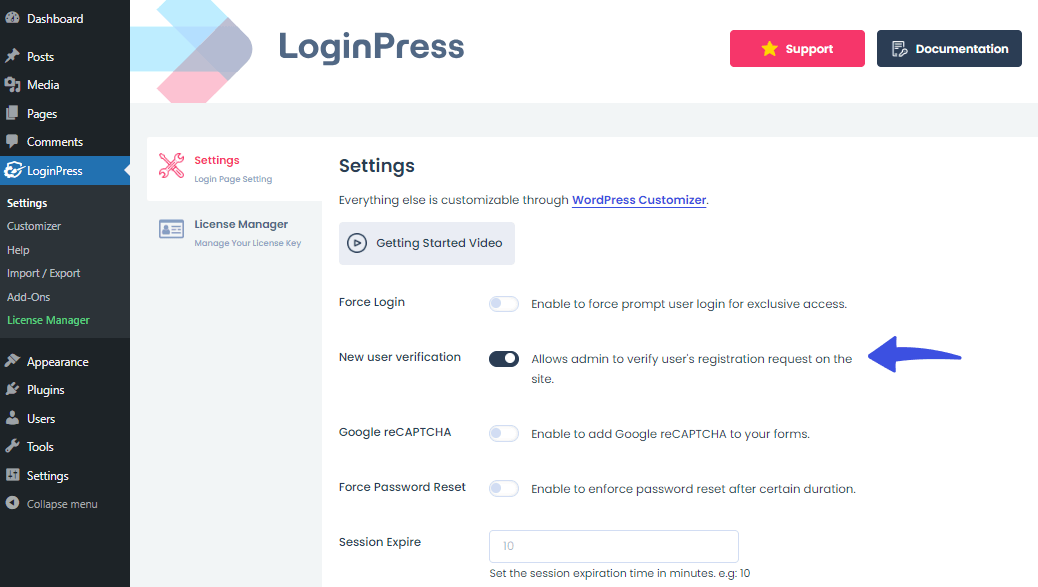Click the Settings page heading
Viewport: 1038px width, 587px height.
(x=377, y=165)
